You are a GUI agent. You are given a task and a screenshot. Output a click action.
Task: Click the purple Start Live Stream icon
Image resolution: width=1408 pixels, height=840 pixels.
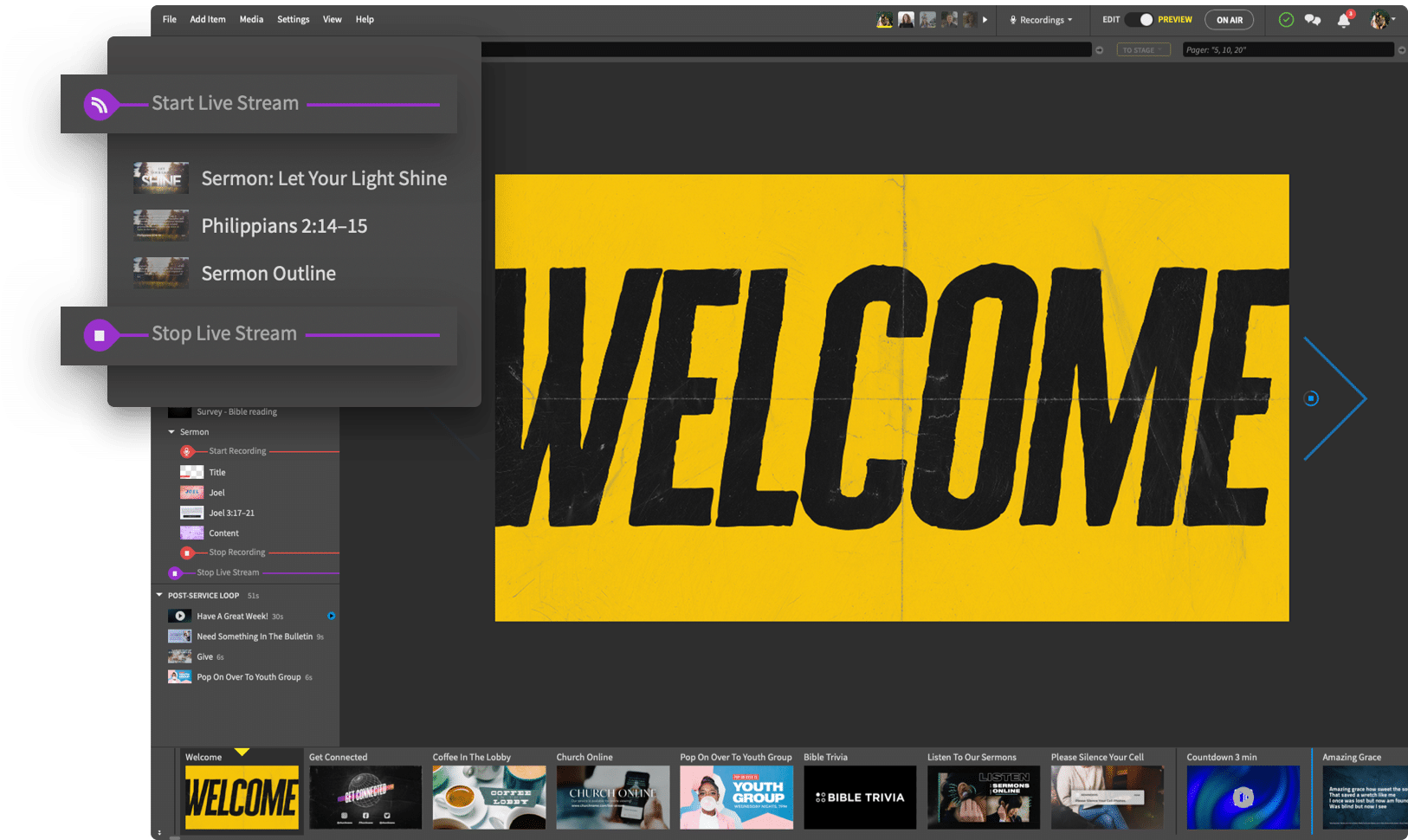pyautogui.click(x=100, y=105)
